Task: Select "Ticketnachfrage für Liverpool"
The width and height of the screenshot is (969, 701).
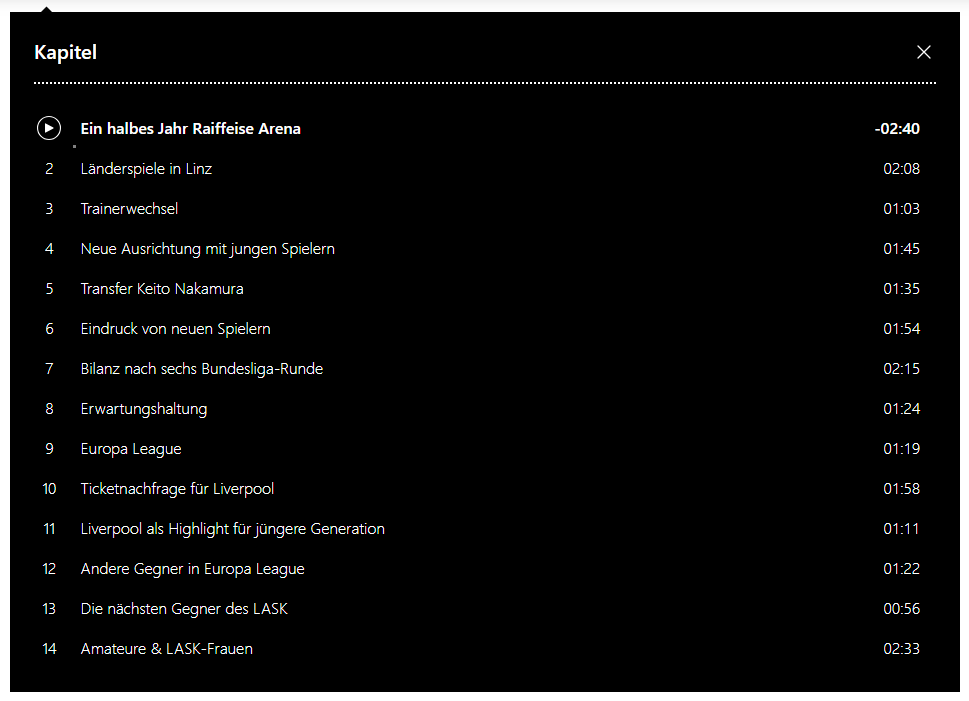Action: coord(177,489)
